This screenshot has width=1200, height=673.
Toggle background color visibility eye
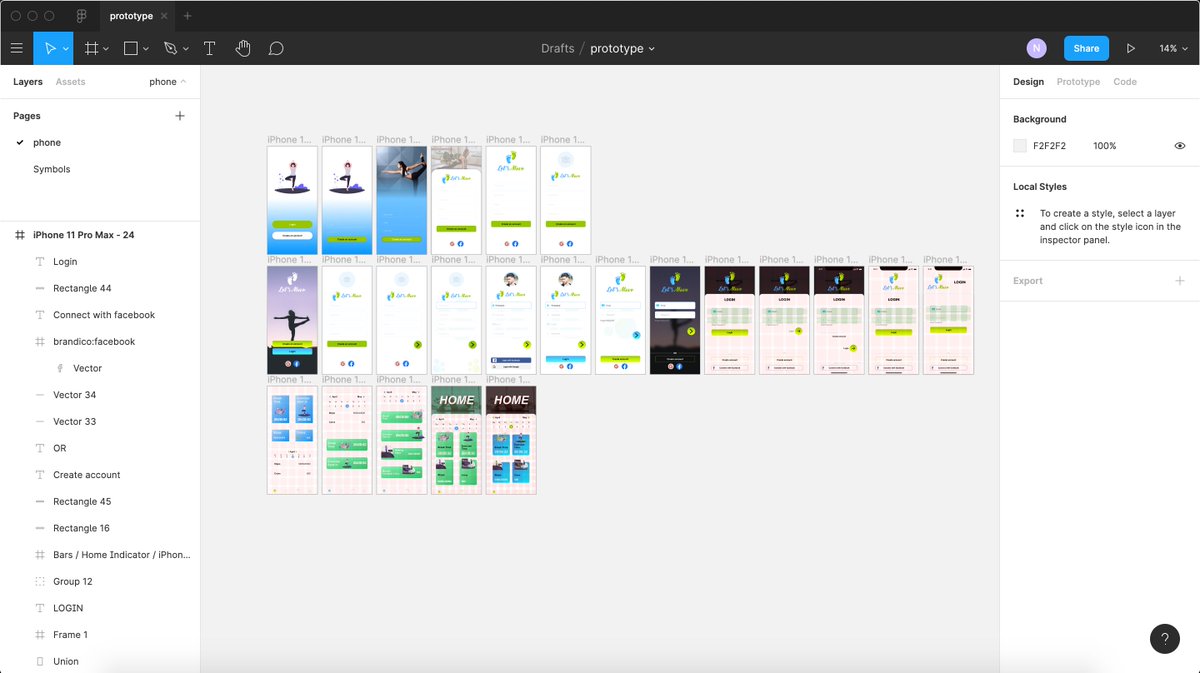[1180, 146]
